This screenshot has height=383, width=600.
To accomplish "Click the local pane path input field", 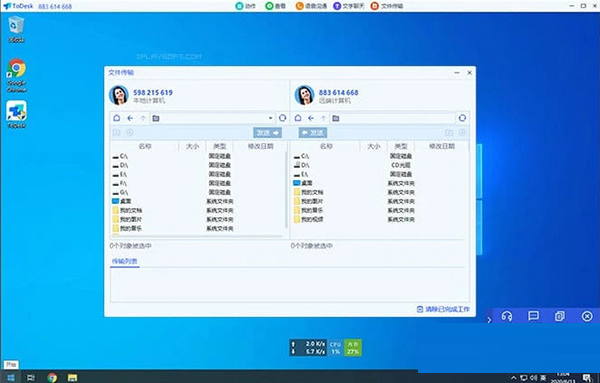I will [x=212, y=118].
